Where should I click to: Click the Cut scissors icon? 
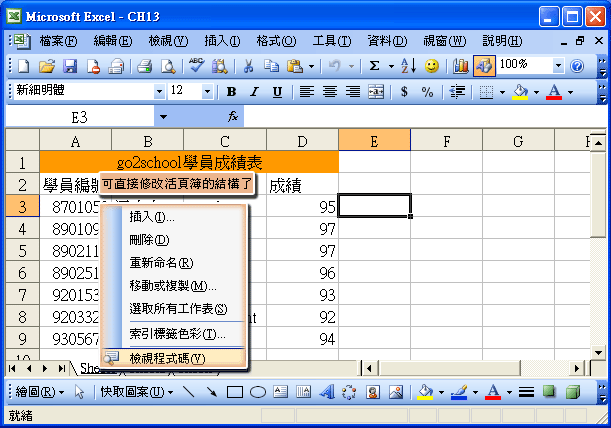coord(246,66)
